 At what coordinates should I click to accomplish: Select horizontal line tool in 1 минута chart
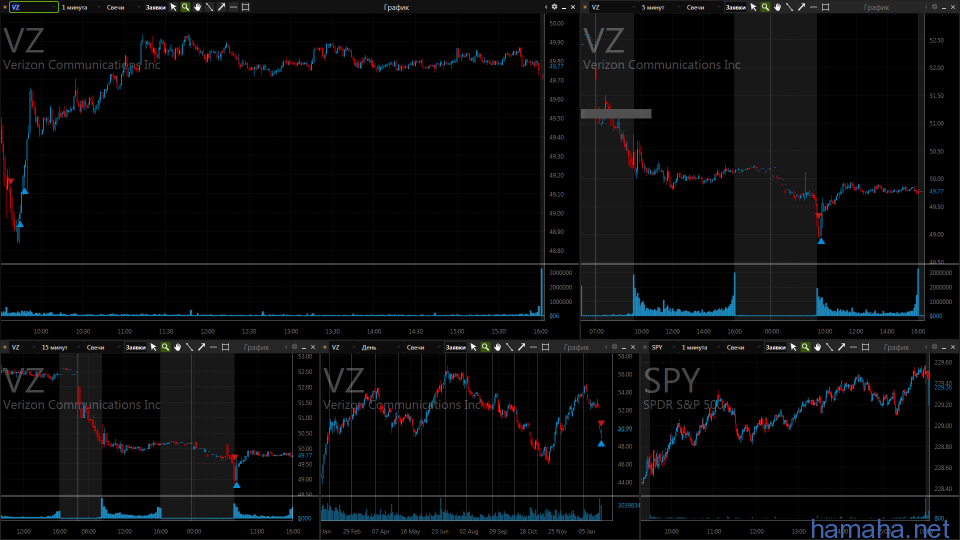point(233,7)
